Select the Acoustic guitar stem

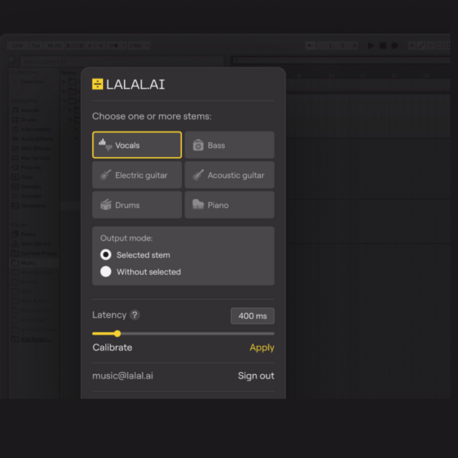pyautogui.click(x=229, y=175)
